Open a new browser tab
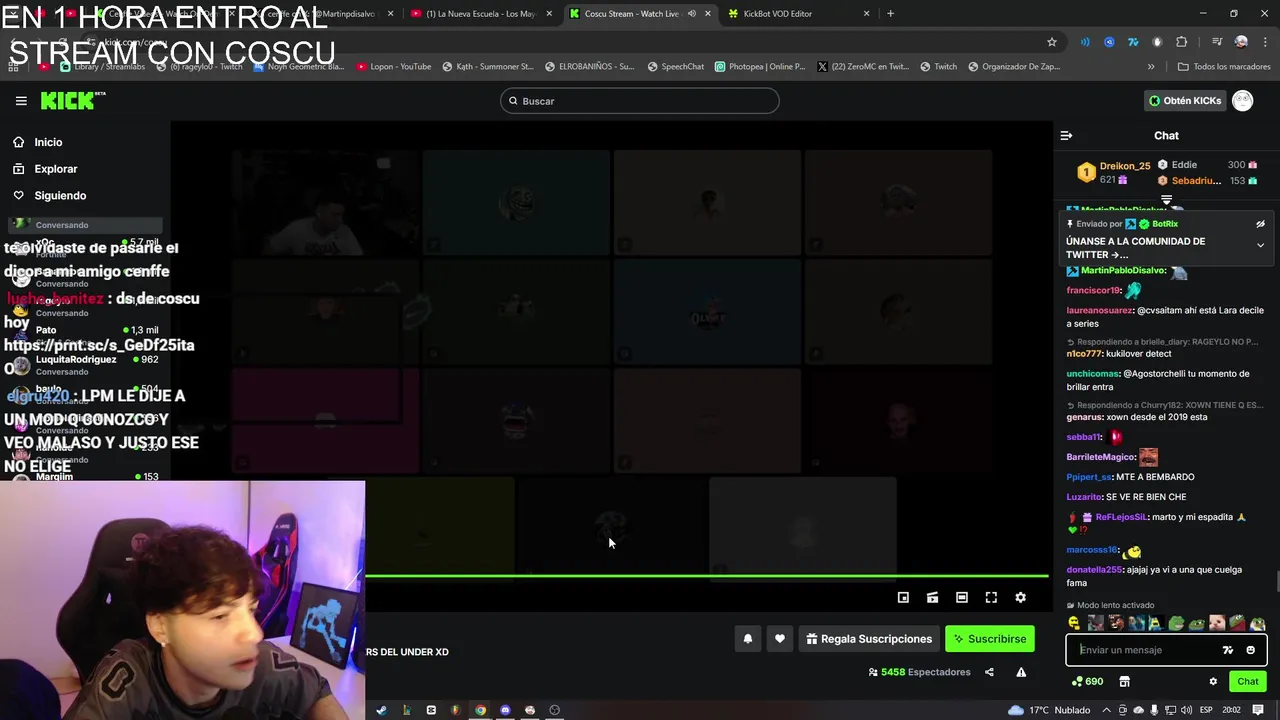The width and height of the screenshot is (1280, 720). tap(890, 13)
